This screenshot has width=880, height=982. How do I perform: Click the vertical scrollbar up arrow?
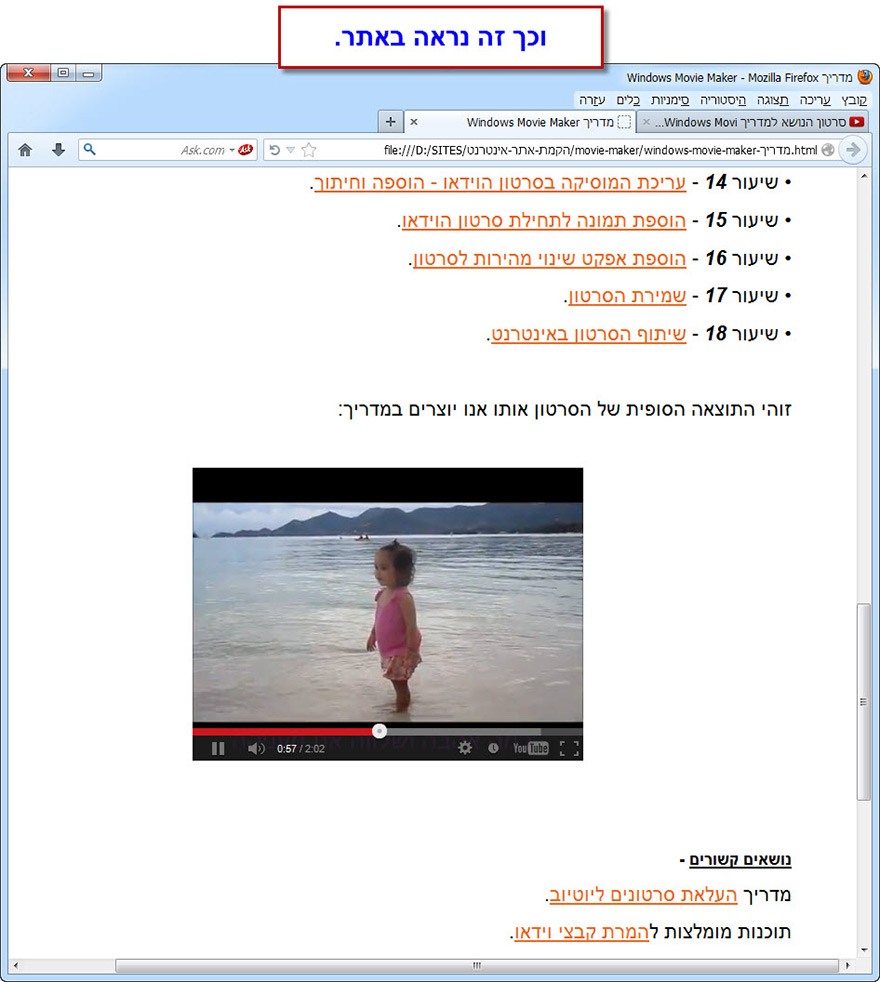[864, 177]
